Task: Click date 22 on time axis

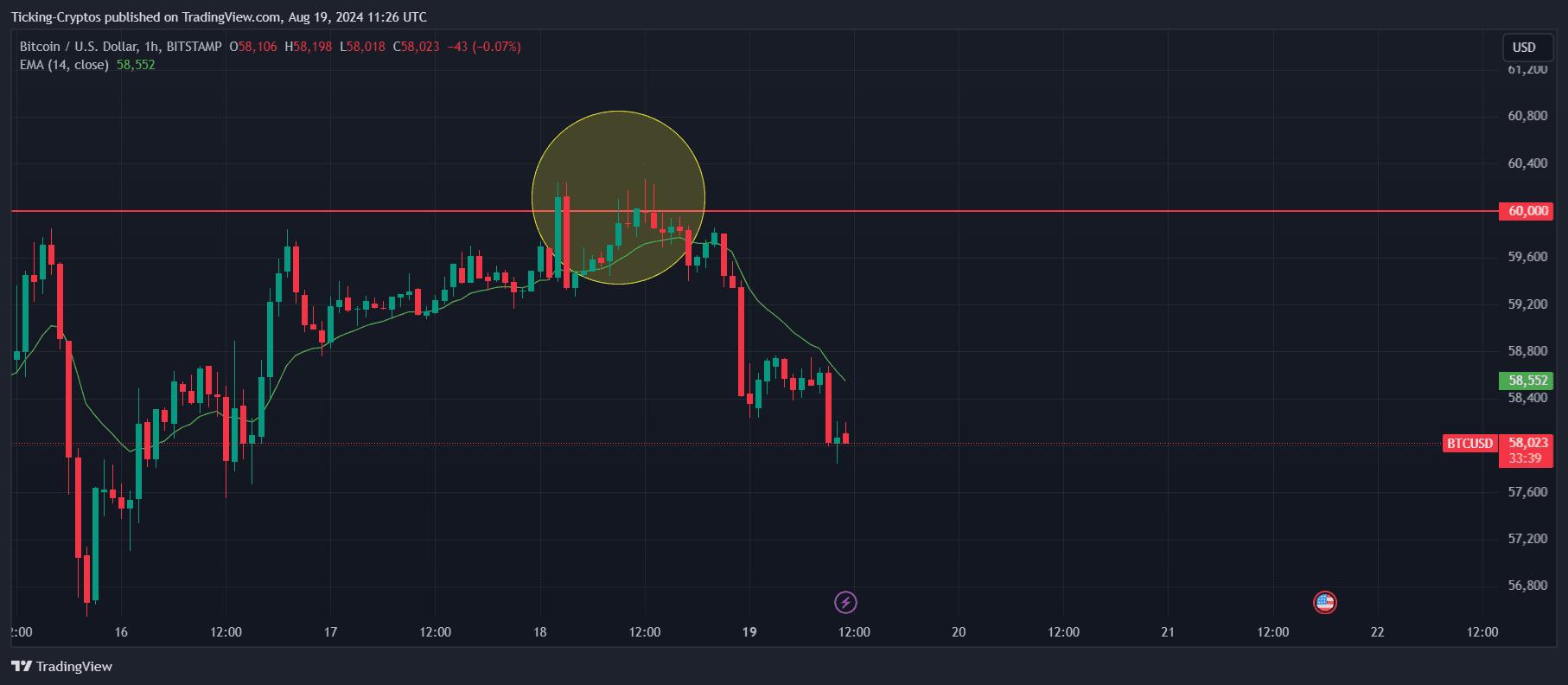Action: (x=1378, y=632)
